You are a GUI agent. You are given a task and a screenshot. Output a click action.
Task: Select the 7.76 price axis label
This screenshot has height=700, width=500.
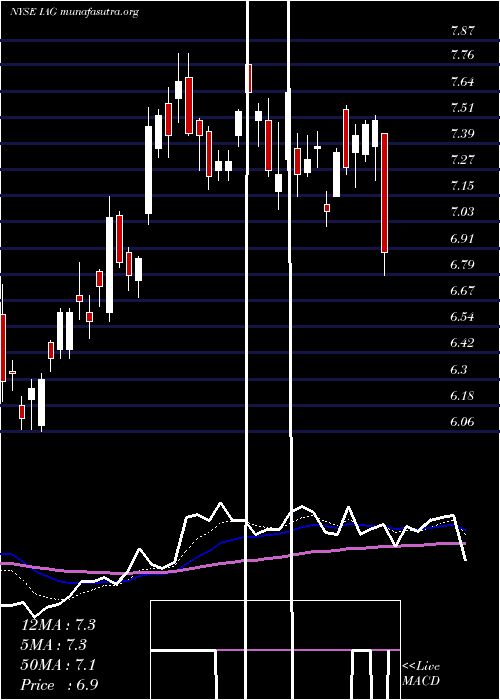pyautogui.click(x=462, y=55)
